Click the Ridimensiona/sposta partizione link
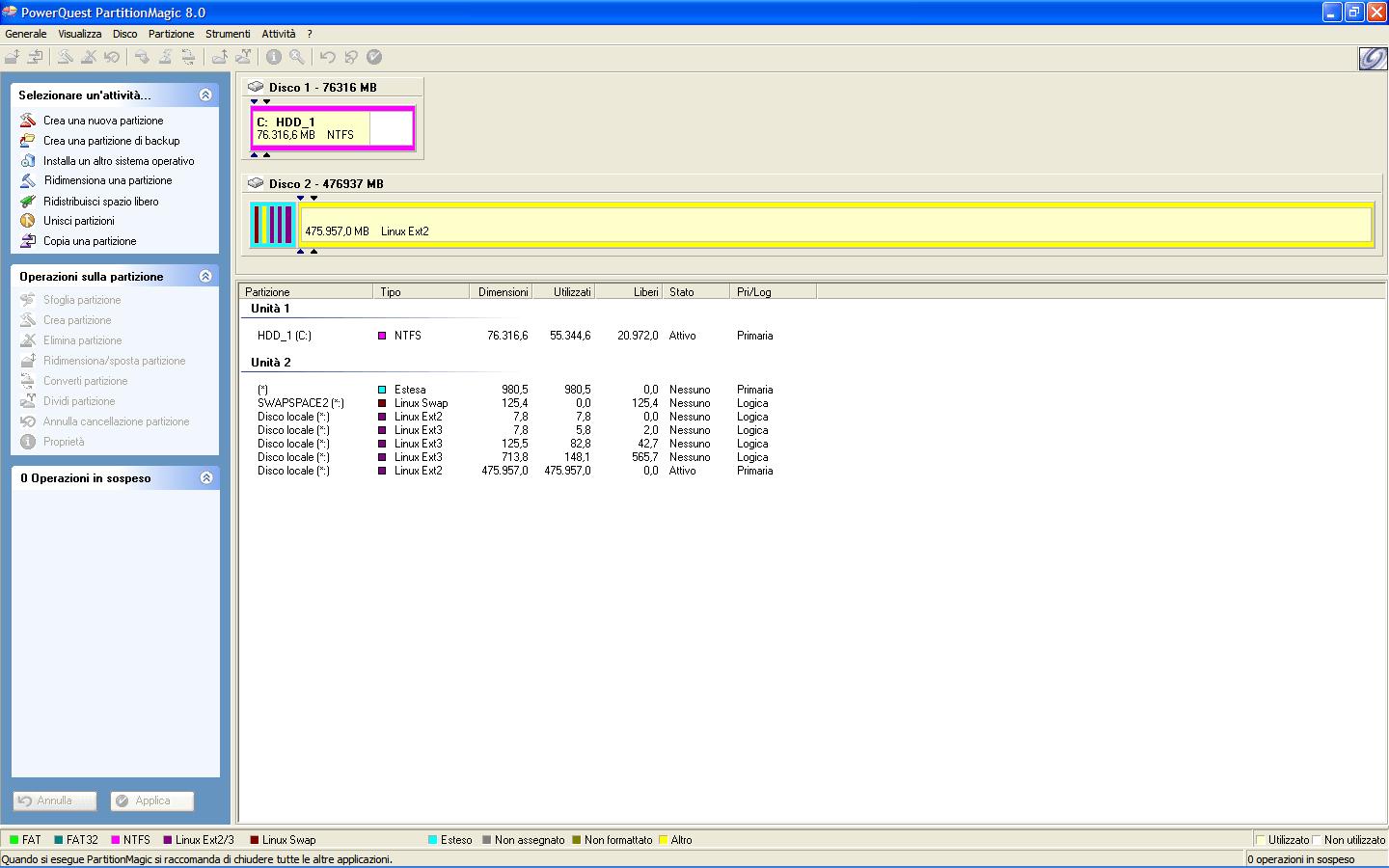 pos(115,361)
